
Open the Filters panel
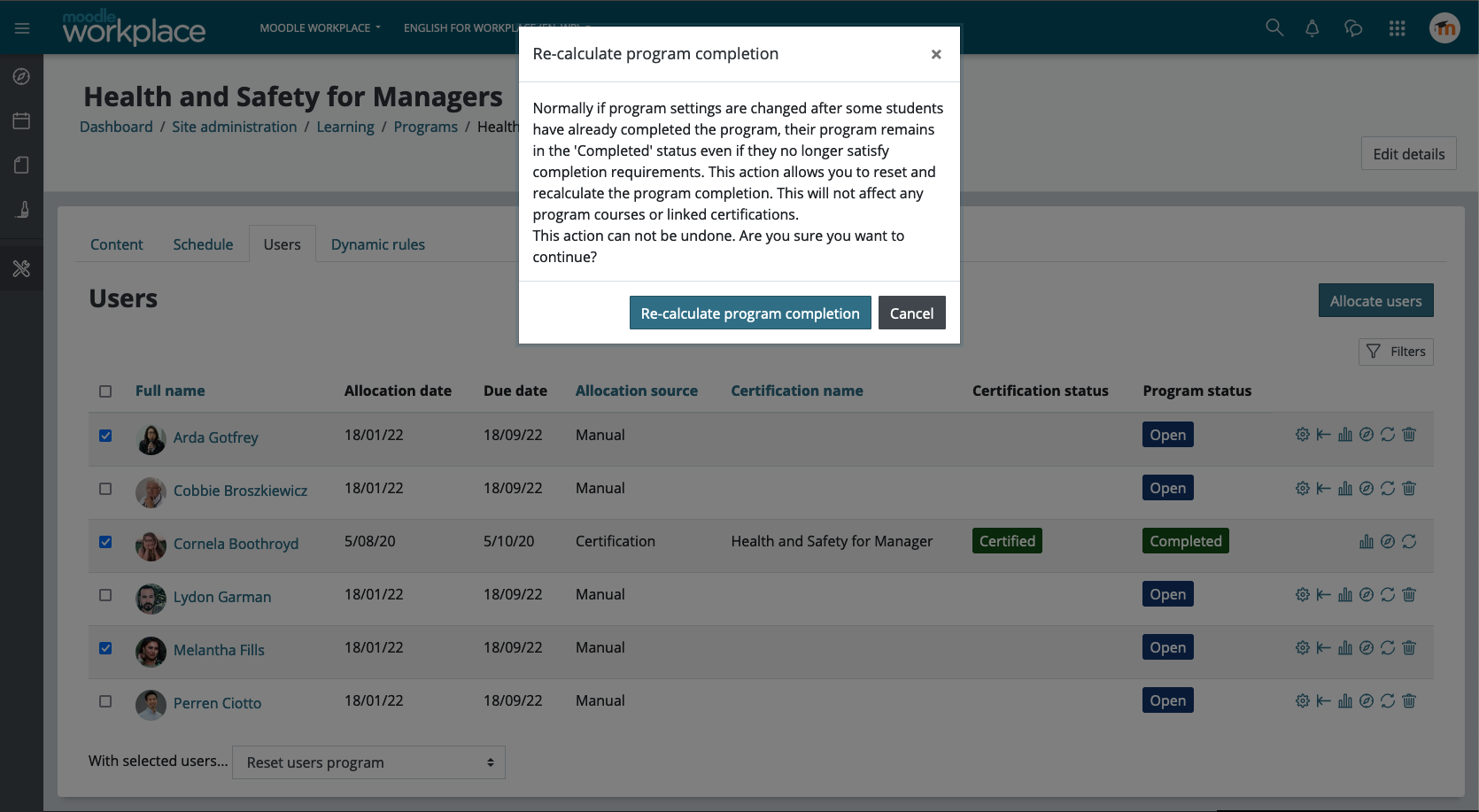pyautogui.click(x=1396, y=352)
